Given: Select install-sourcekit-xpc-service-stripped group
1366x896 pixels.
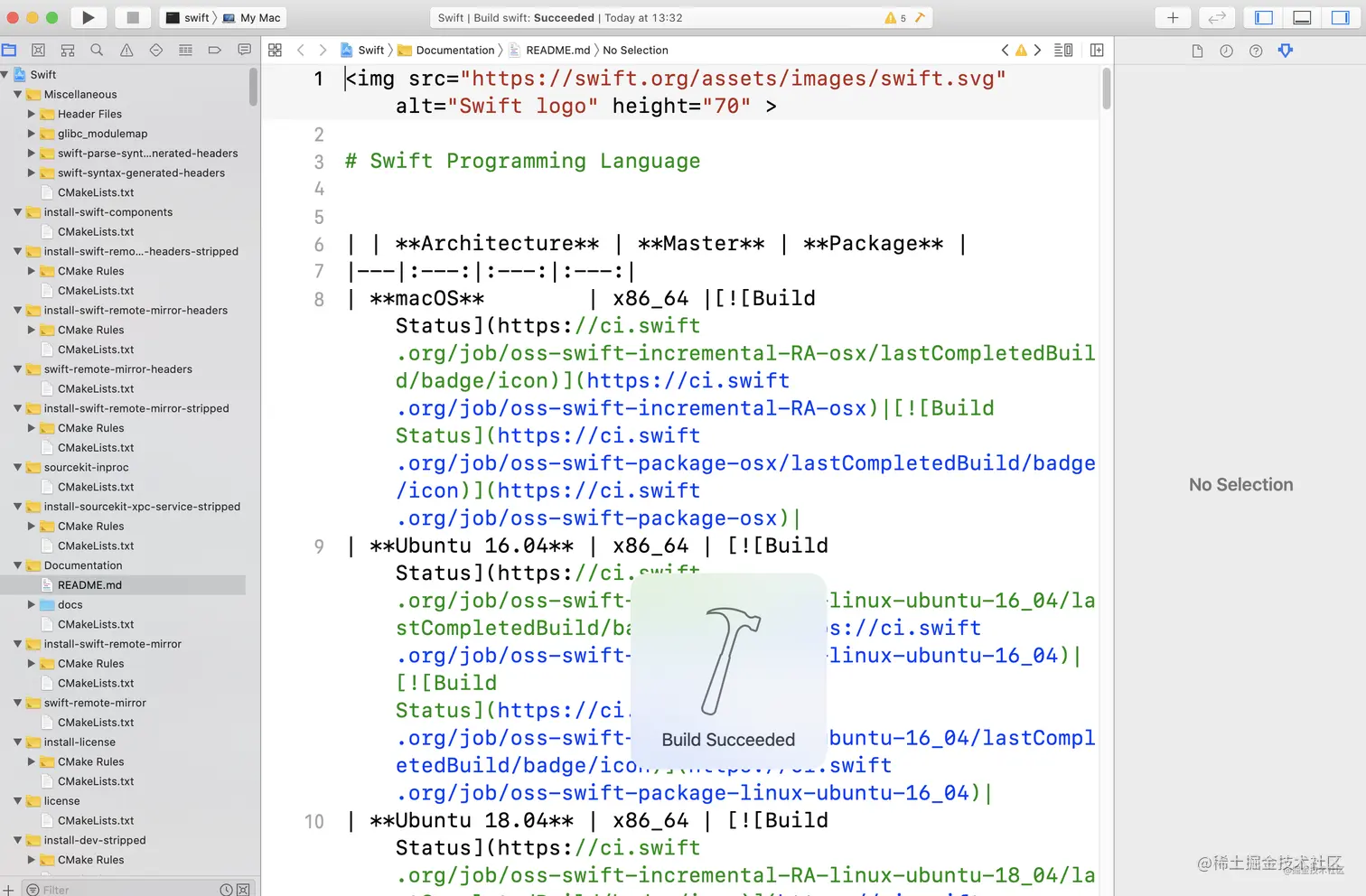Looking at the screenshot, I should click(x=142, y=507).
